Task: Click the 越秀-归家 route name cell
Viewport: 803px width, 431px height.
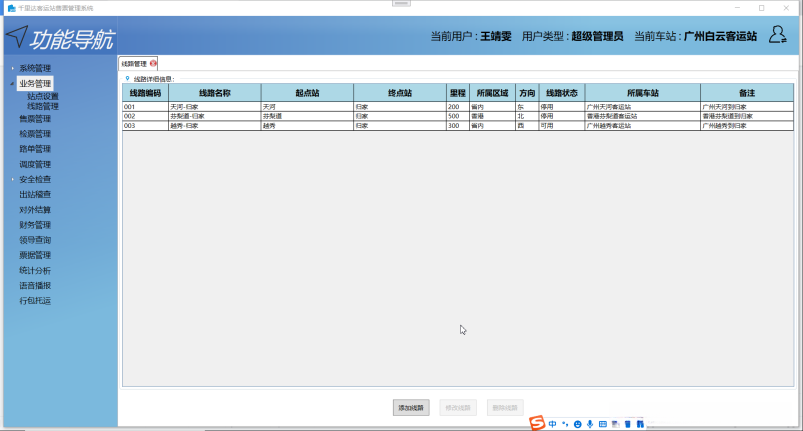Action: [x=215, y=125]
